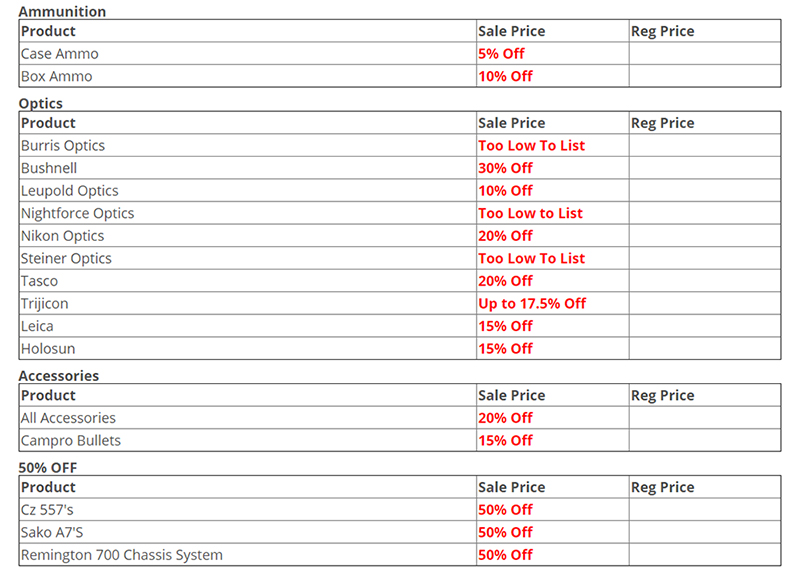Select the Box Ammo row label
Screen dimensions: 800x578
[57, 77]
